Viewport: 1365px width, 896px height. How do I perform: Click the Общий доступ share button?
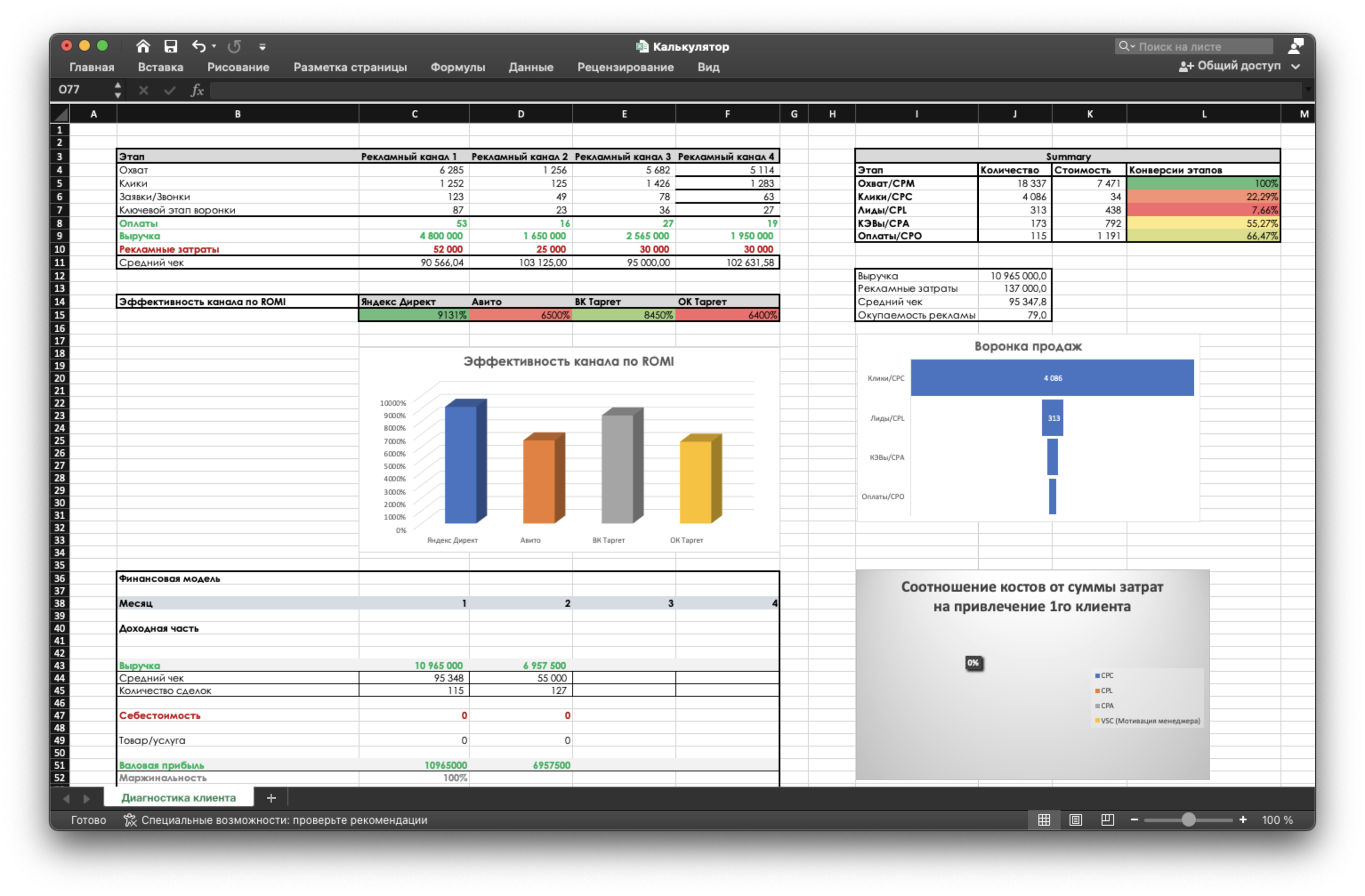click(x=1229, y=67)
